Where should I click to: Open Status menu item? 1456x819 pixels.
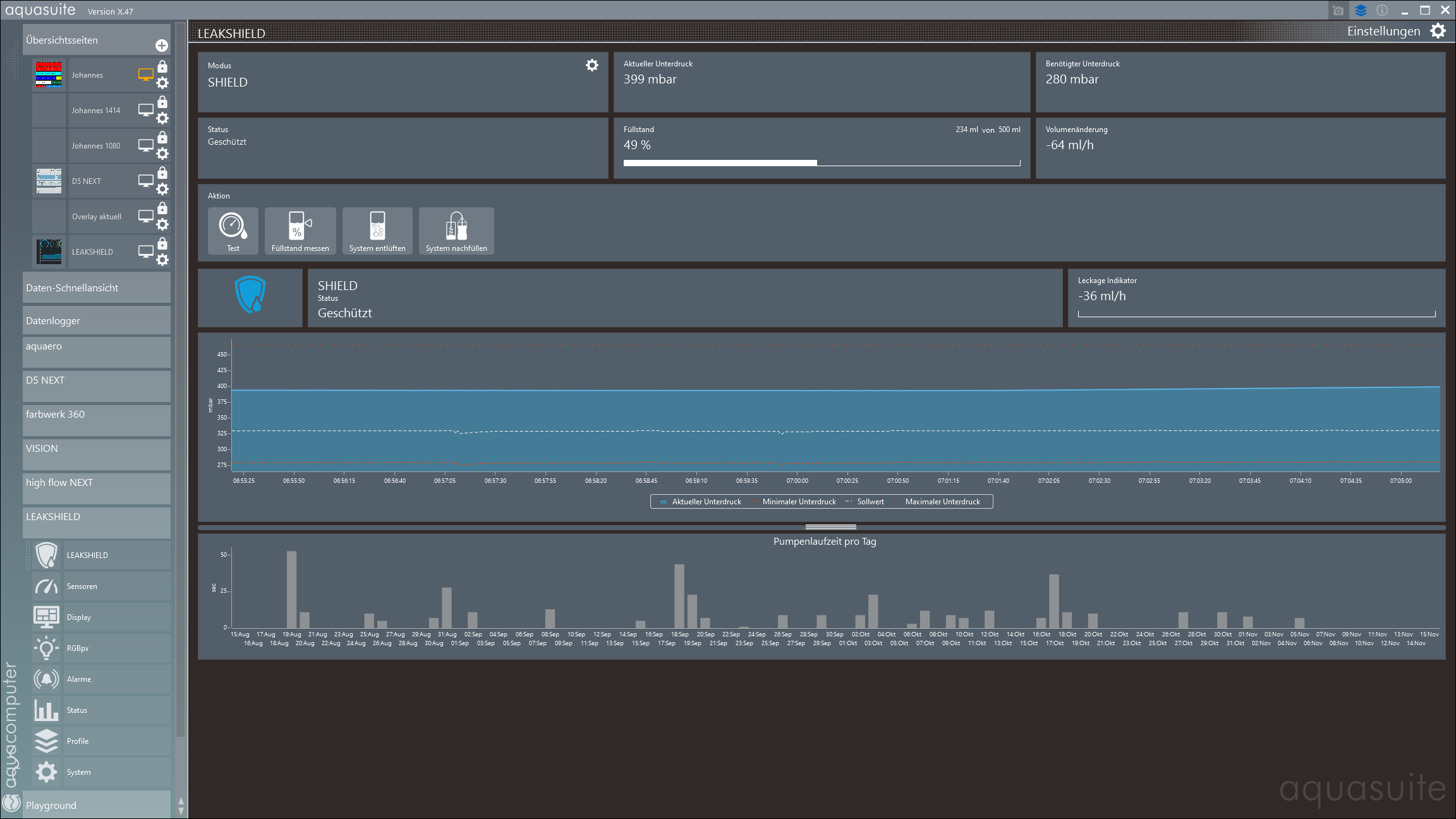coord(101,710)
